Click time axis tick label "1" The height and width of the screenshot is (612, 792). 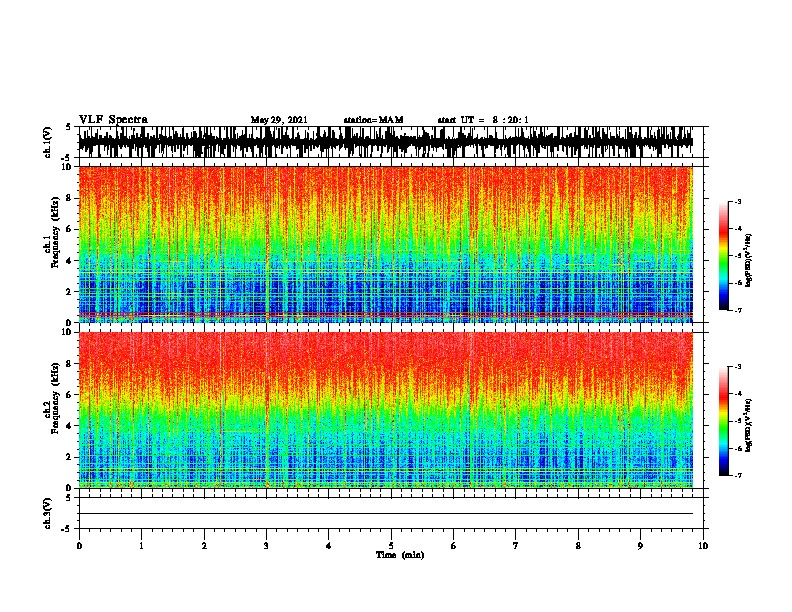point(141,545)
